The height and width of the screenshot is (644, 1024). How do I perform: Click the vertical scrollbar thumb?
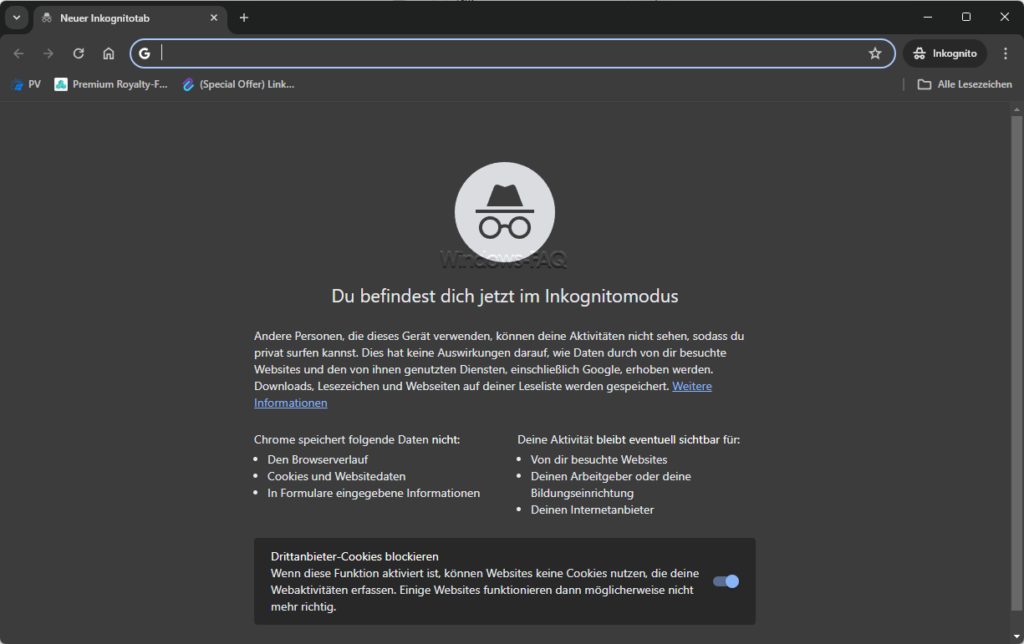1016,362
